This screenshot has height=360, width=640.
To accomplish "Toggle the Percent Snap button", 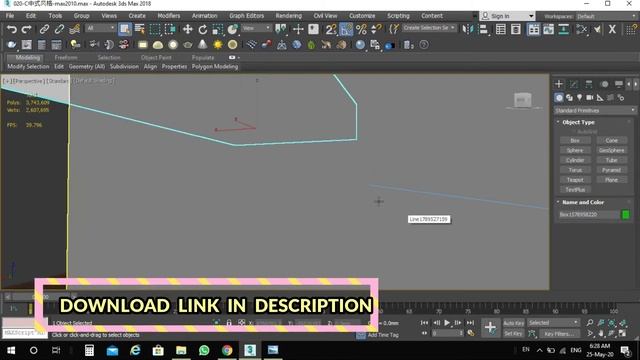I will point(361,29).
